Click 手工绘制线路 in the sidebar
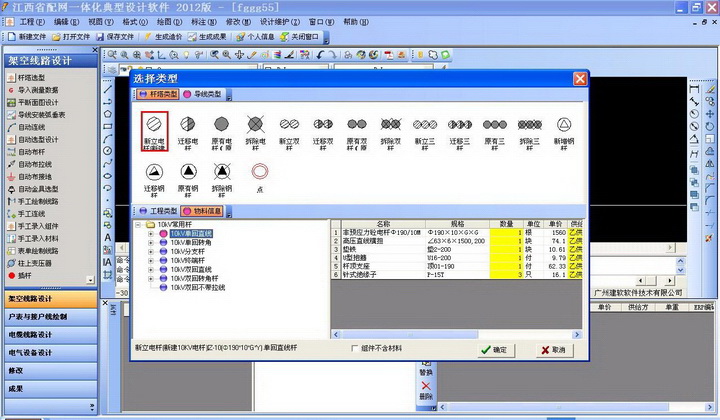The width and height of the screenshot is (720, 420). pos(33,202)
